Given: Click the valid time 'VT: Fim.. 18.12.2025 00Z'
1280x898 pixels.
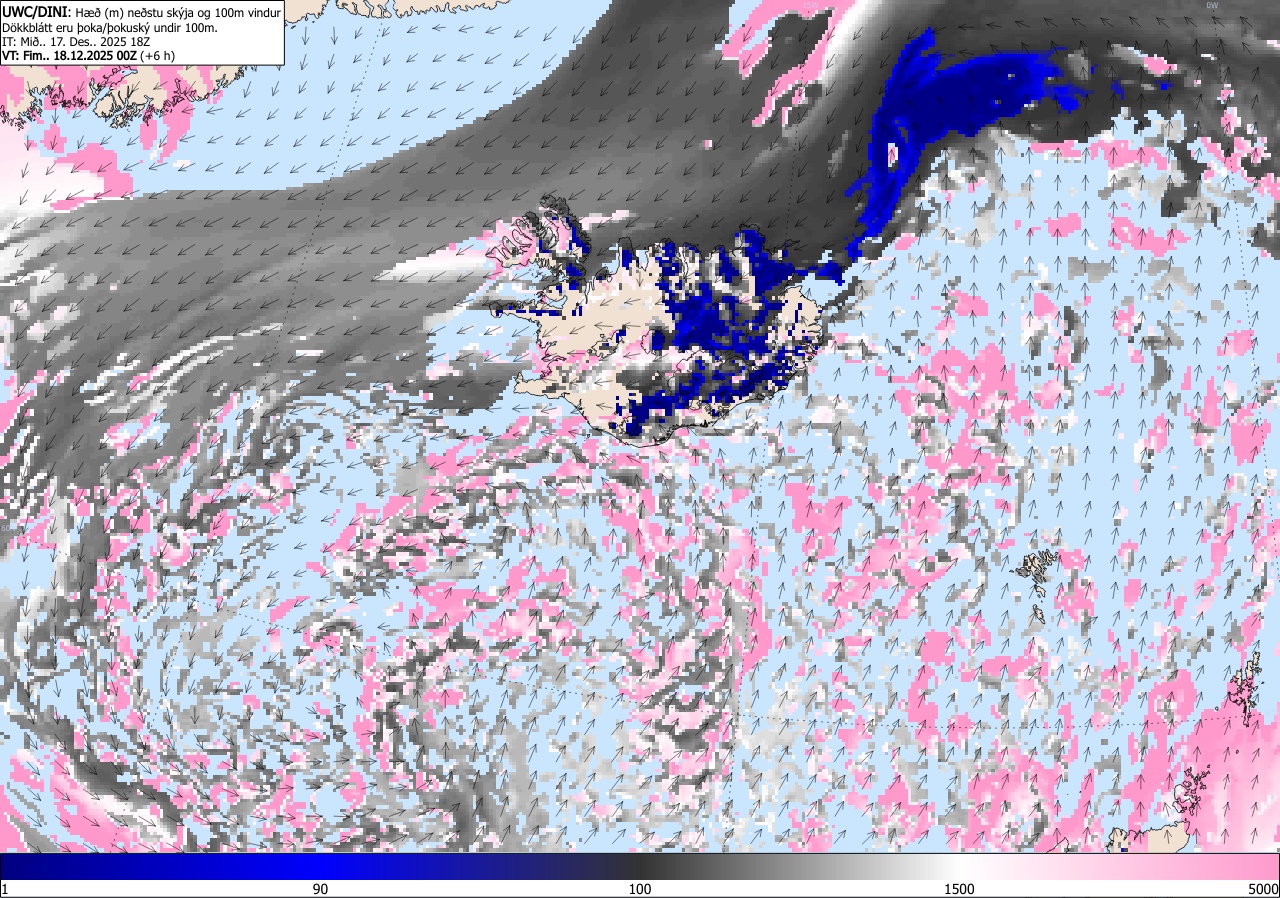Looking at the screenshot, I should (72, 57).
